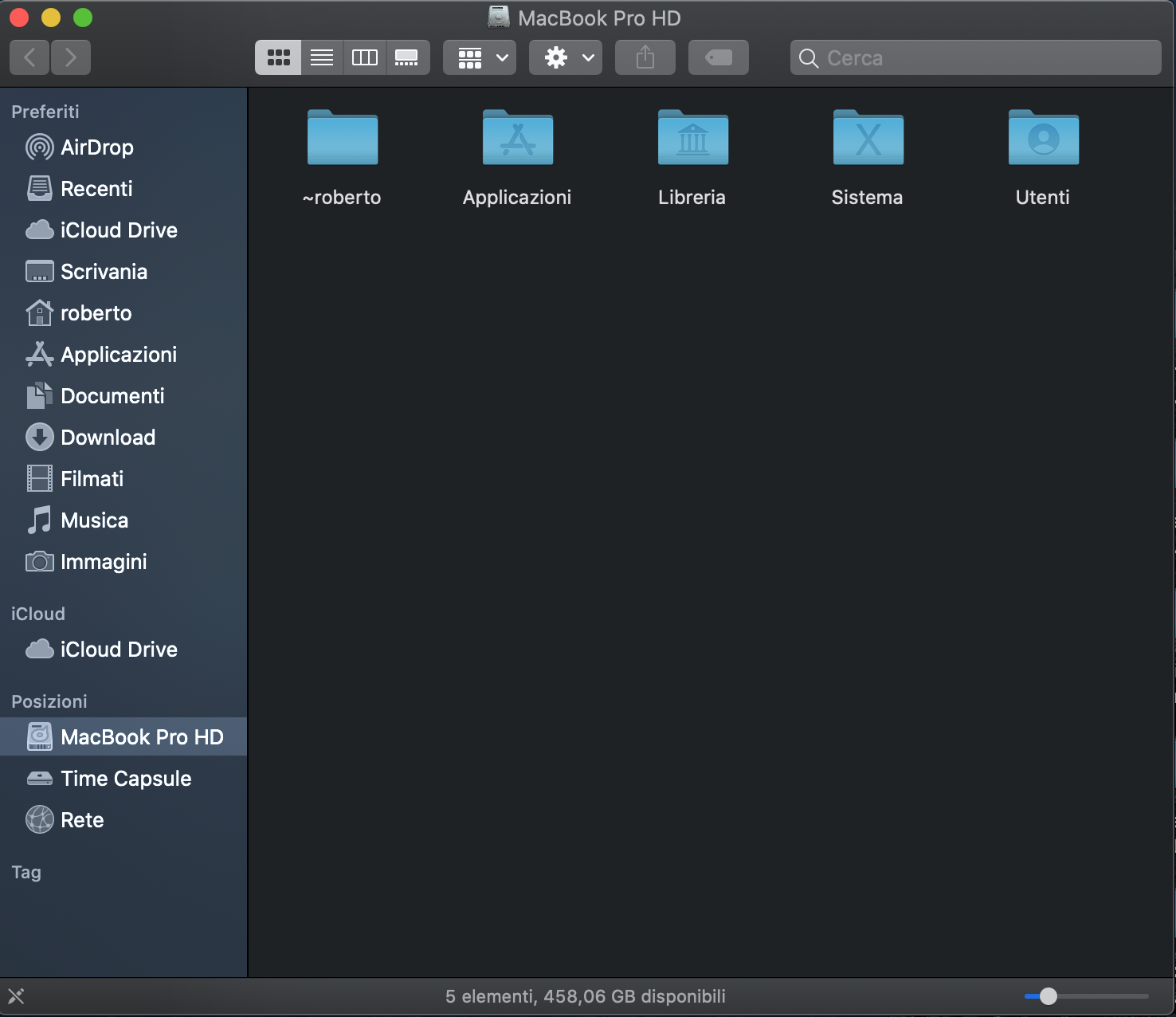1176x1017 pixels.
Task: Open the Utenti folder
Action: coord(1044,137)
